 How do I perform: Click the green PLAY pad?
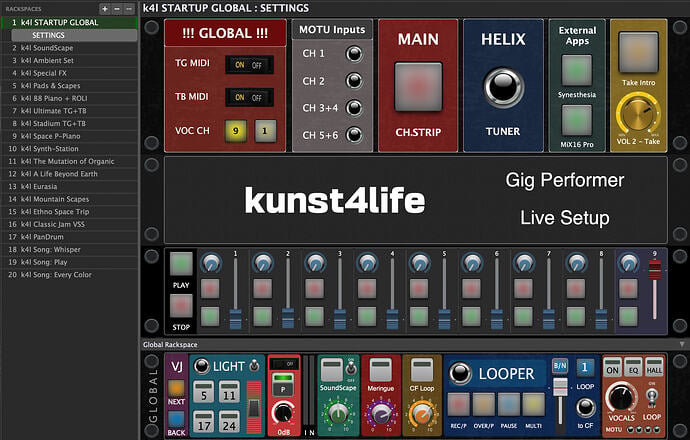click(181, 264)
